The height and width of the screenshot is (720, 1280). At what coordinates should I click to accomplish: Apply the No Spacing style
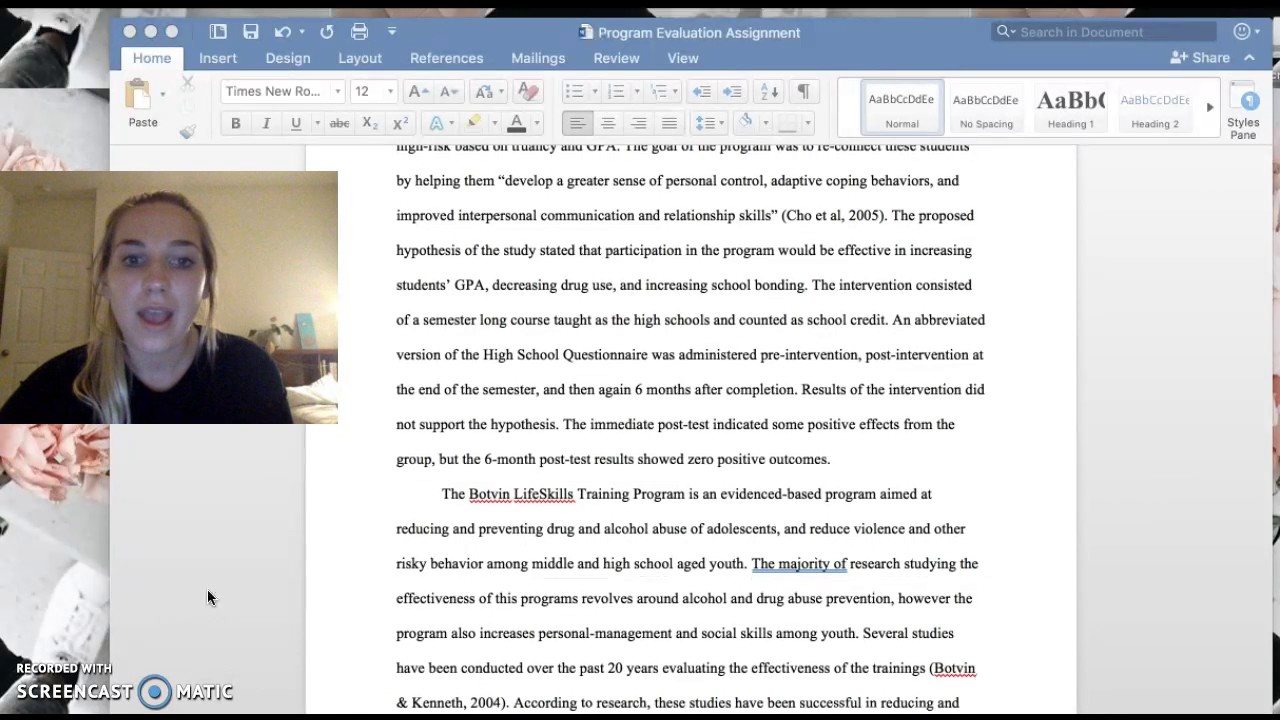tap(986, 108)
